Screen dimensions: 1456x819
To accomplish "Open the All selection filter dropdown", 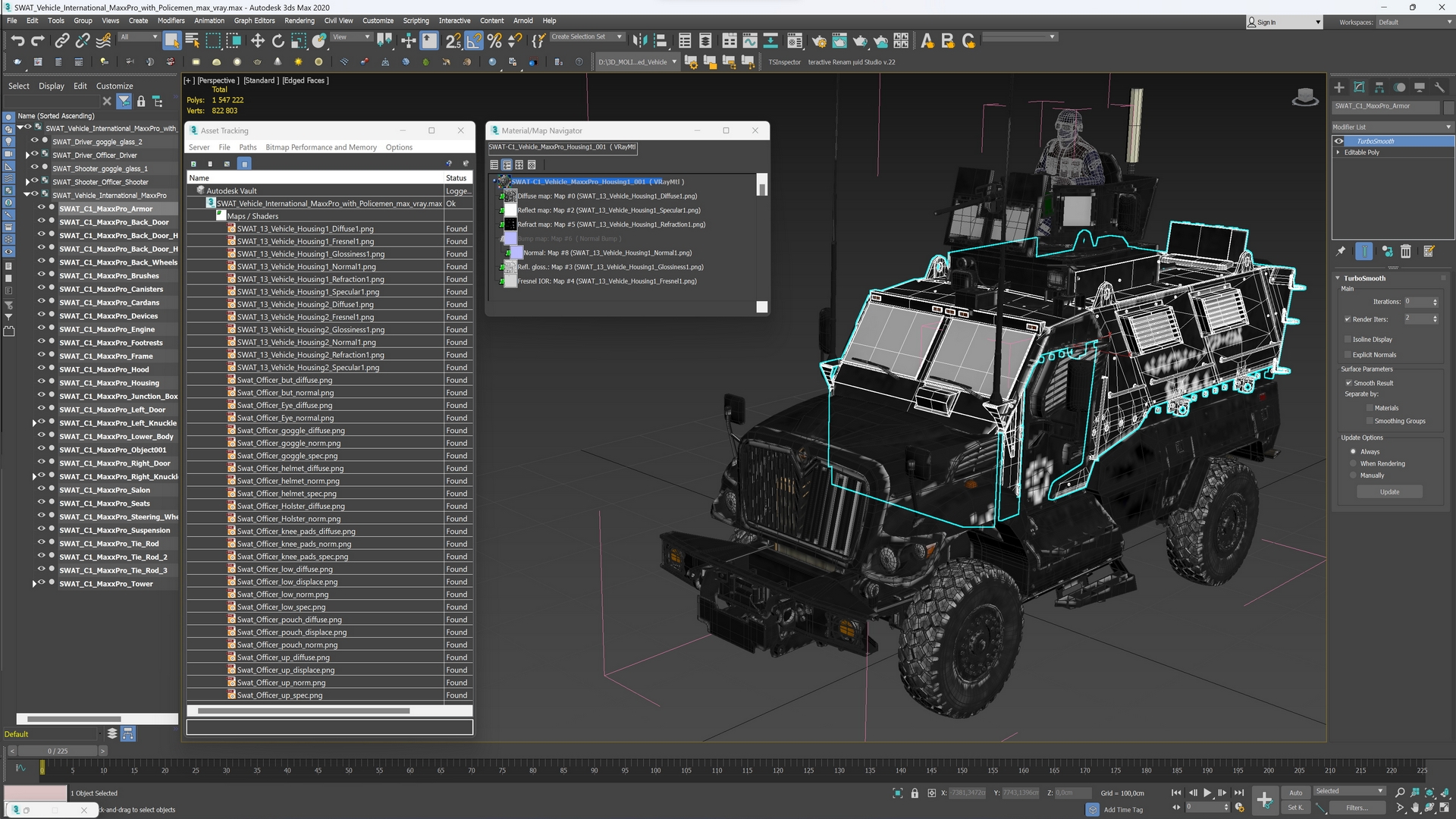I will pos(140,36).
